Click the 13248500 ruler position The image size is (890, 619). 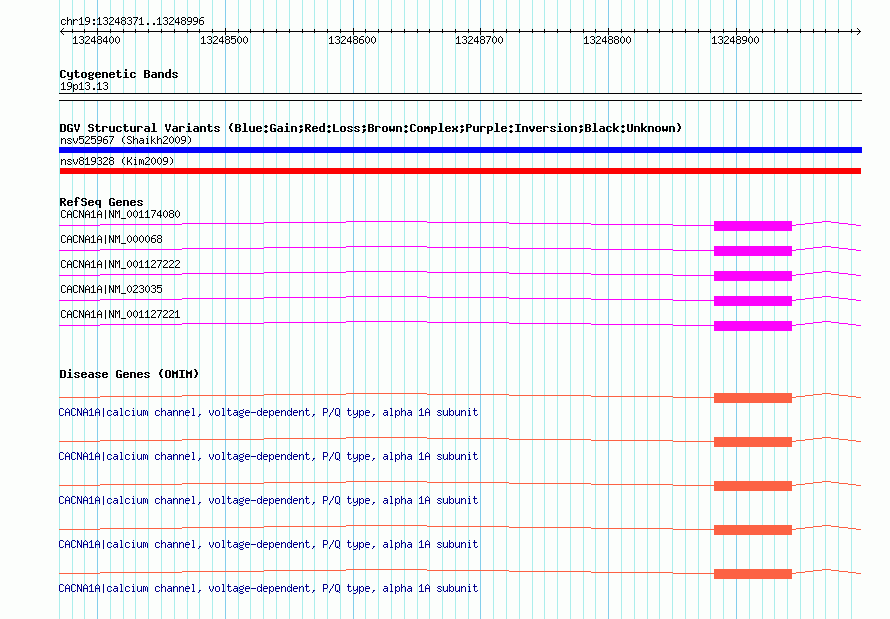(x=224, y=40)
